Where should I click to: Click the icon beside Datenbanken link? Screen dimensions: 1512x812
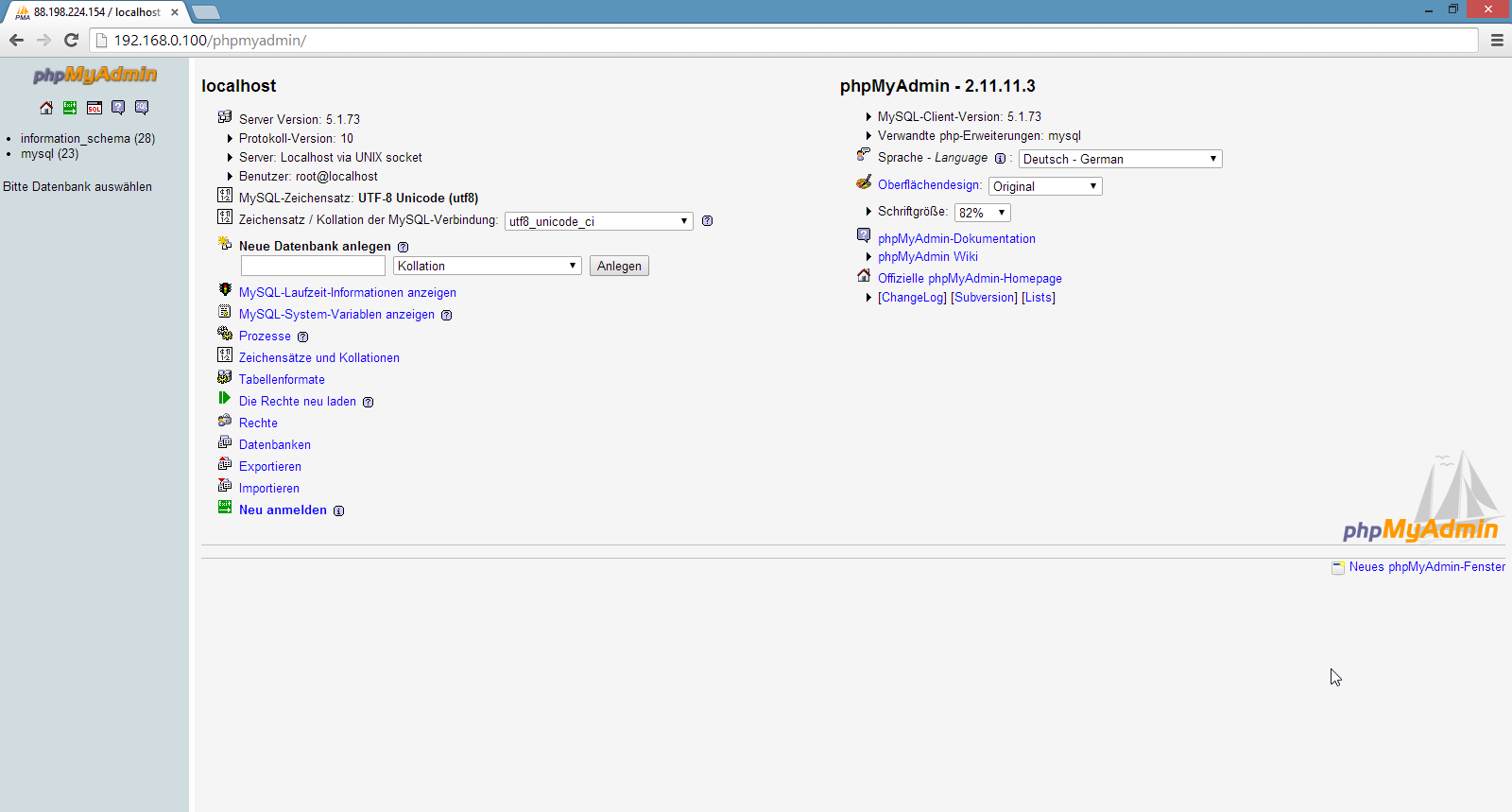pos(225,442)
